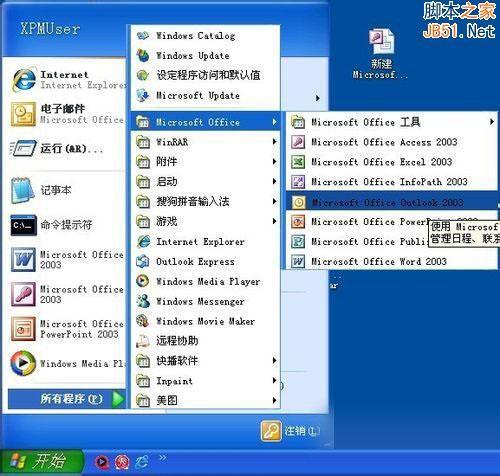Open Microsoft Office 工具 folder icon

tap(298, 122)
